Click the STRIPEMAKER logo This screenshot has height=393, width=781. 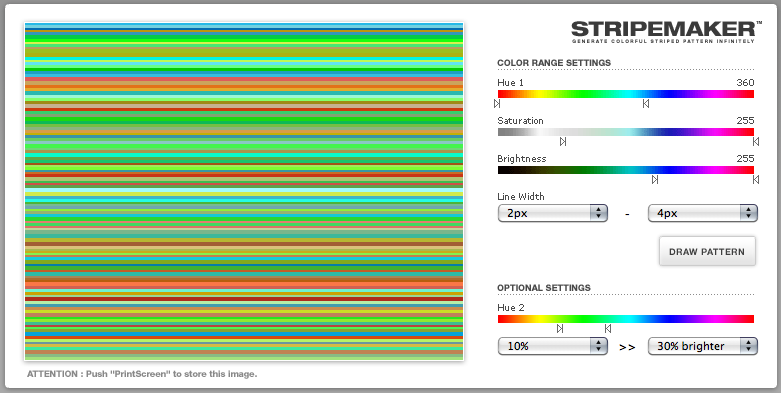[666, 32]
